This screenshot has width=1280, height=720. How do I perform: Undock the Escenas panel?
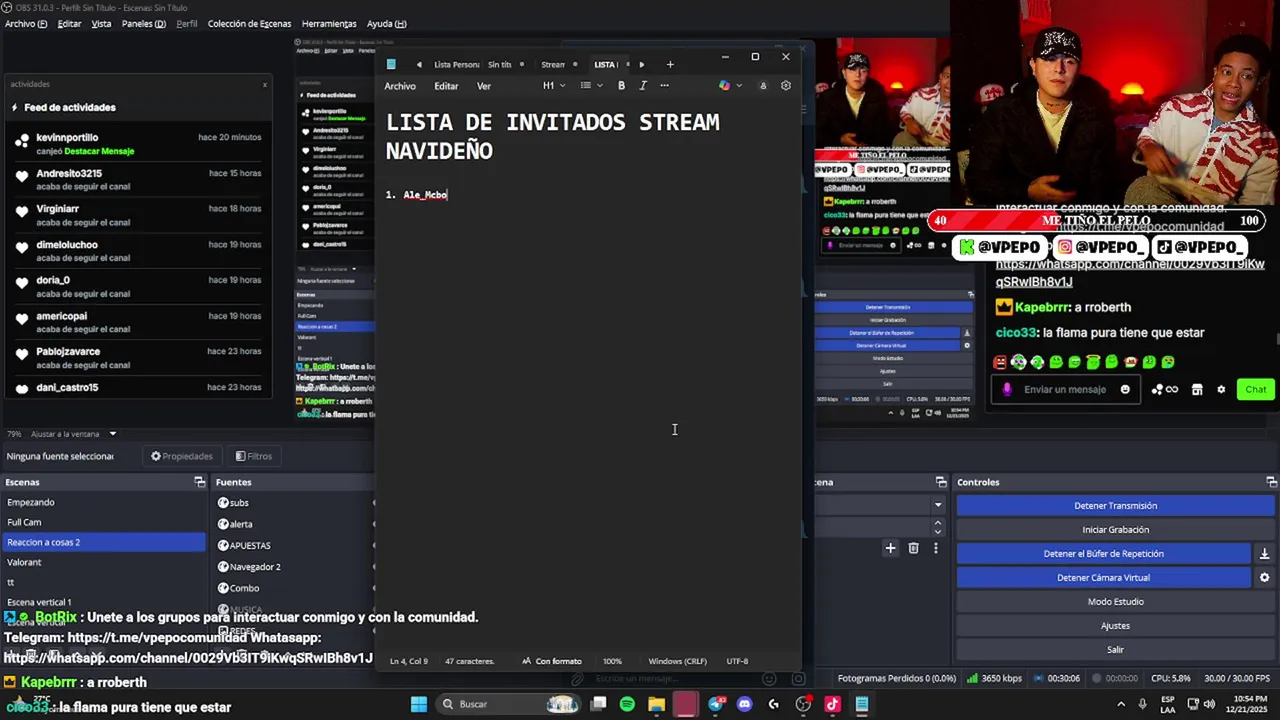[199, 482]
